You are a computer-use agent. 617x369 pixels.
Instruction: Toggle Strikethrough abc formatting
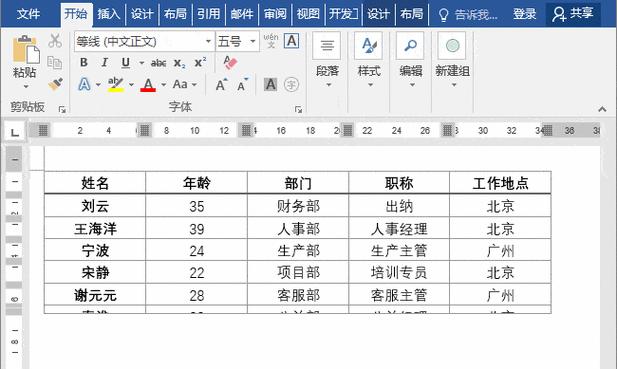click(158, 63)
